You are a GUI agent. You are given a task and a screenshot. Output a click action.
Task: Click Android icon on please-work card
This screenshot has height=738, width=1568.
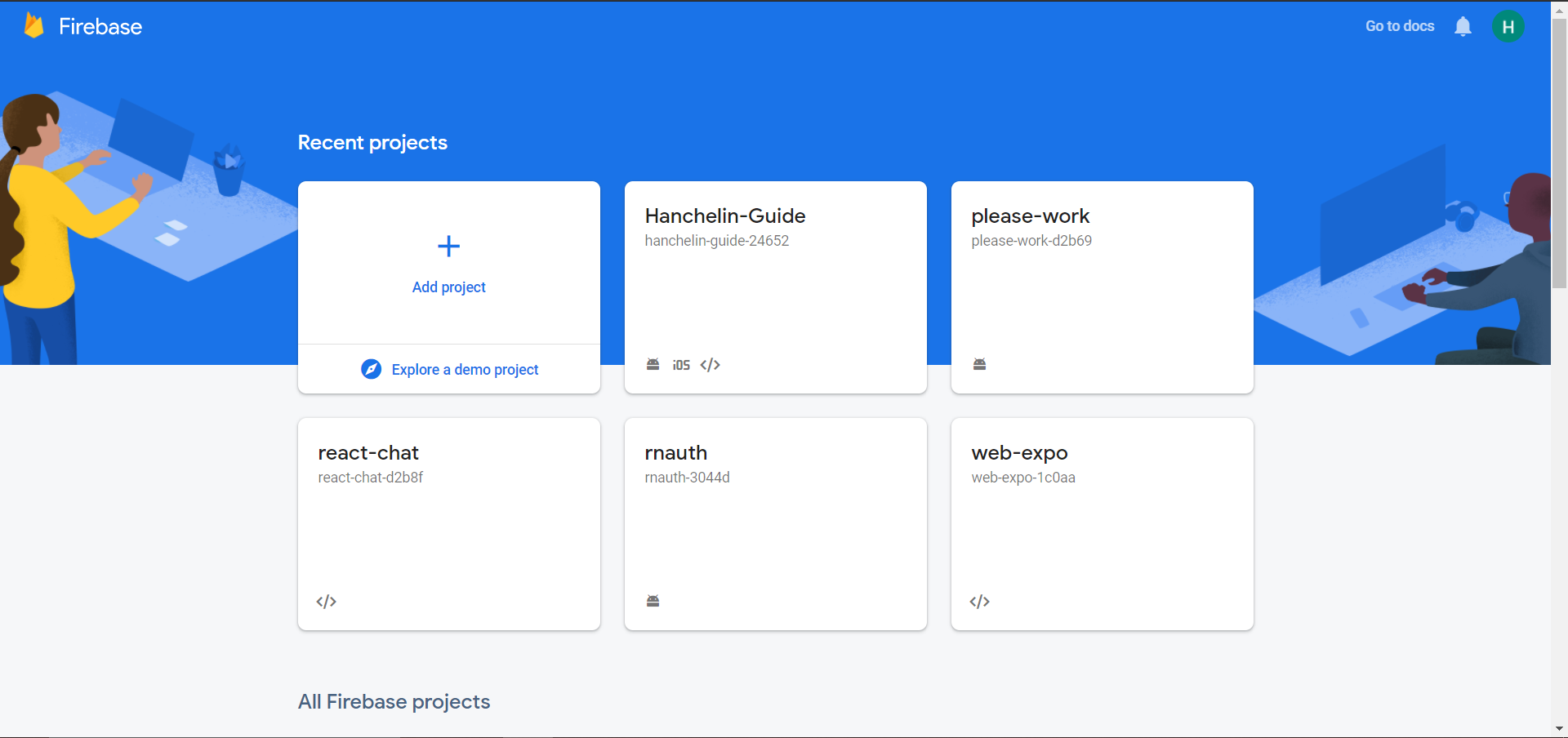pos(979,364)
